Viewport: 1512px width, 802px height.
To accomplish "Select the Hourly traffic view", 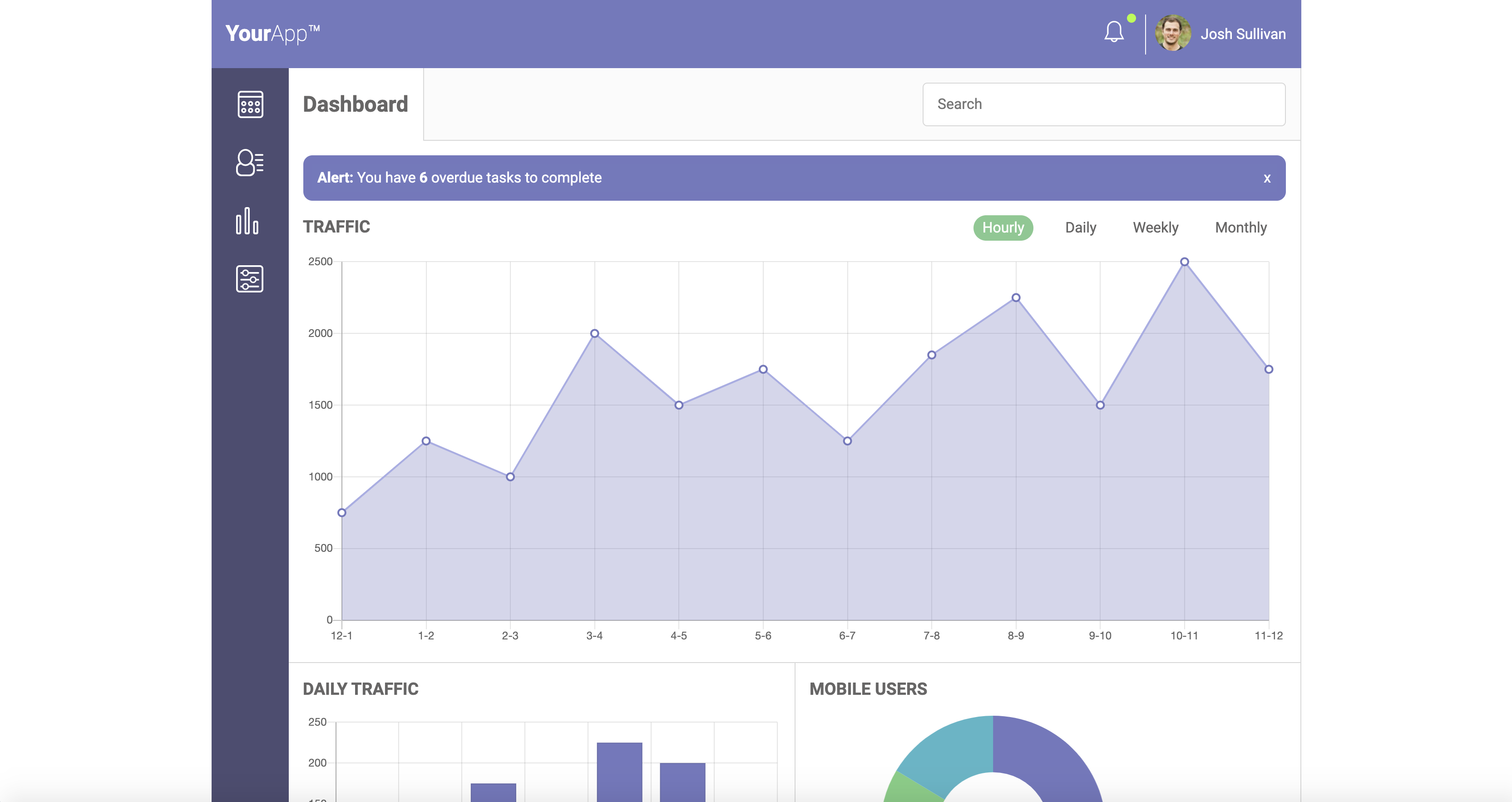I will point(1003,228).
